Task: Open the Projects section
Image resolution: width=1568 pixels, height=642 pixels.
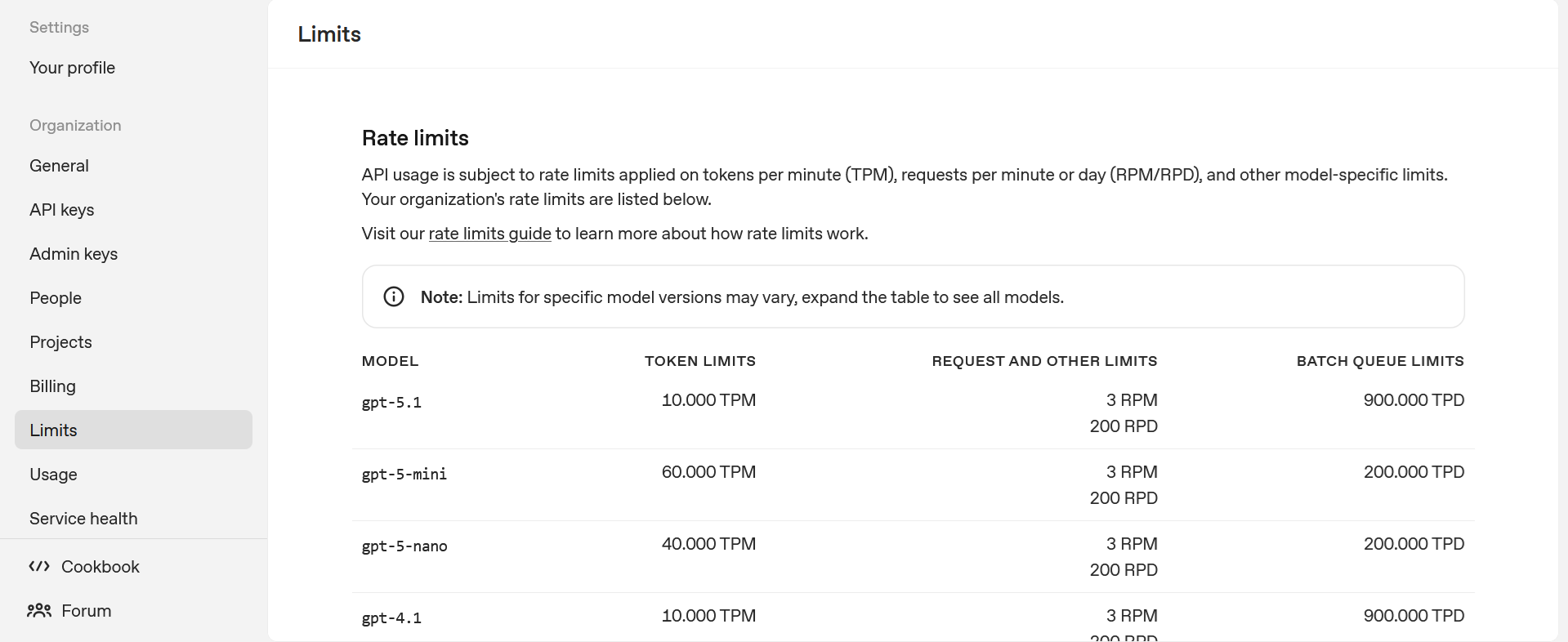Action: 60,342
